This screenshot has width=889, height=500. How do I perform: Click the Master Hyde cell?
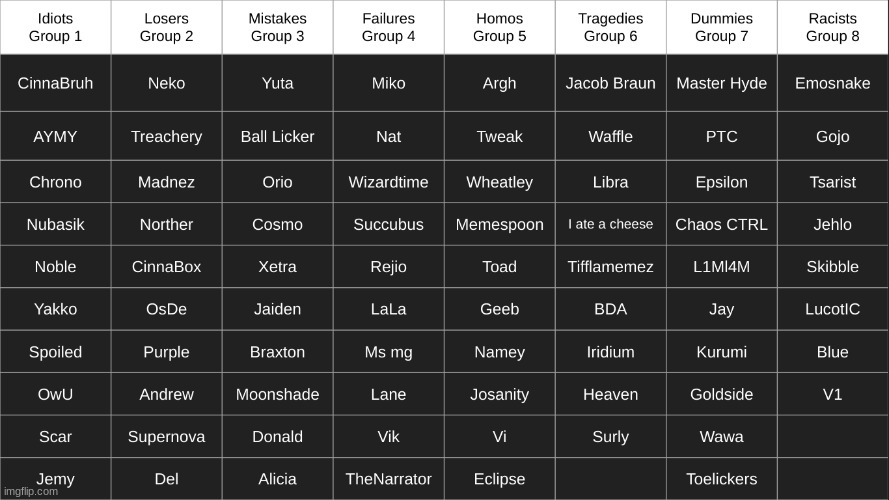[x=722, y=83]
